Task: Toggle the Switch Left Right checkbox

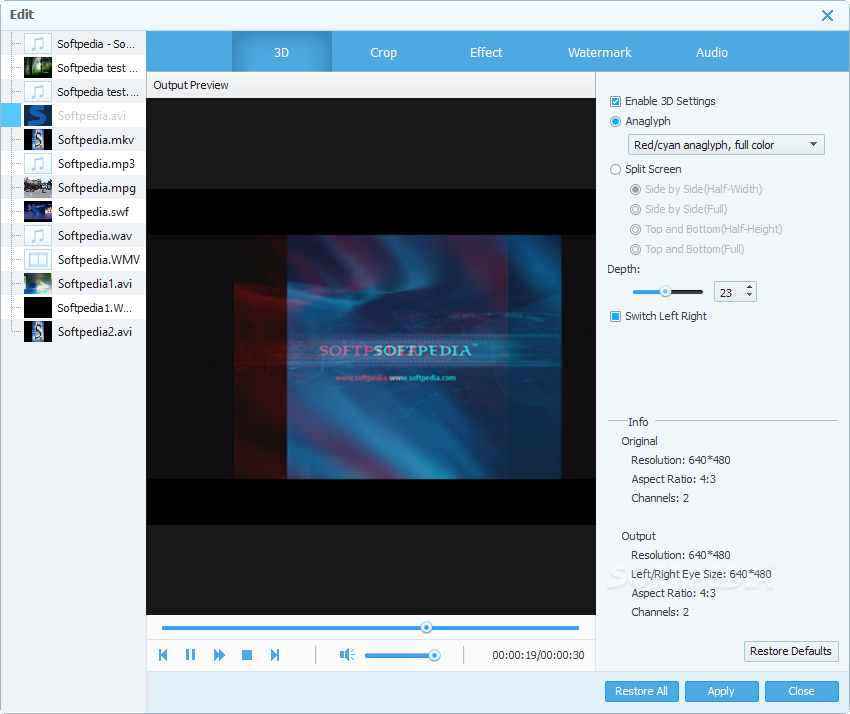Action: click(x=615, y=316)
